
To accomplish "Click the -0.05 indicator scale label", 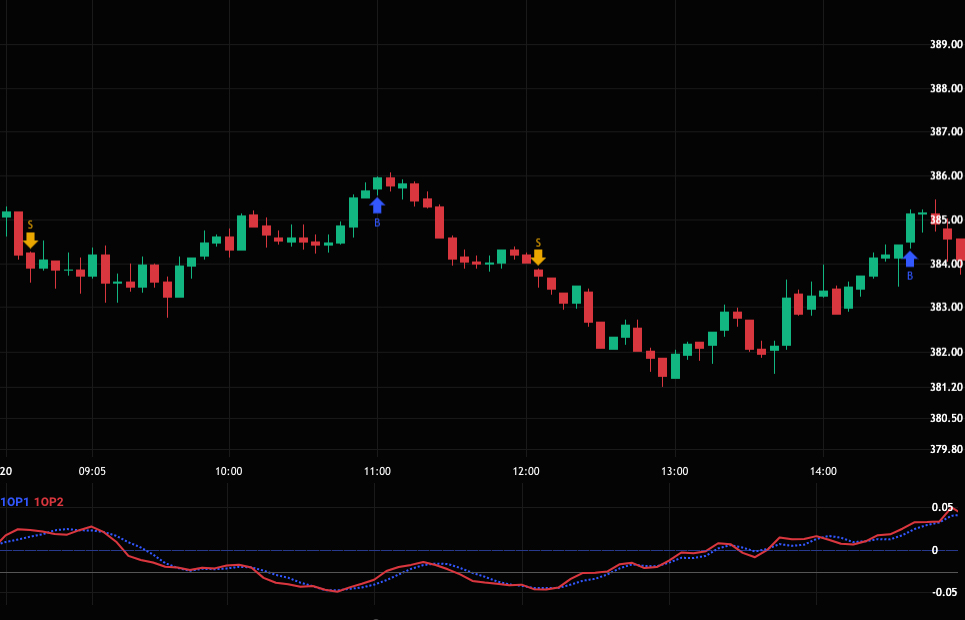I will (x=942, y=593).
